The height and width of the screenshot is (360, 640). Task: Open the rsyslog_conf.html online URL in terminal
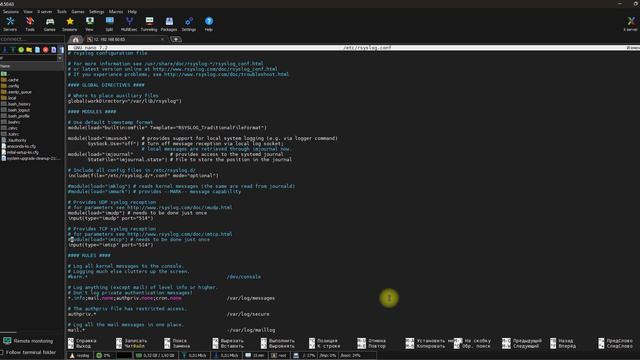[215, 69]
